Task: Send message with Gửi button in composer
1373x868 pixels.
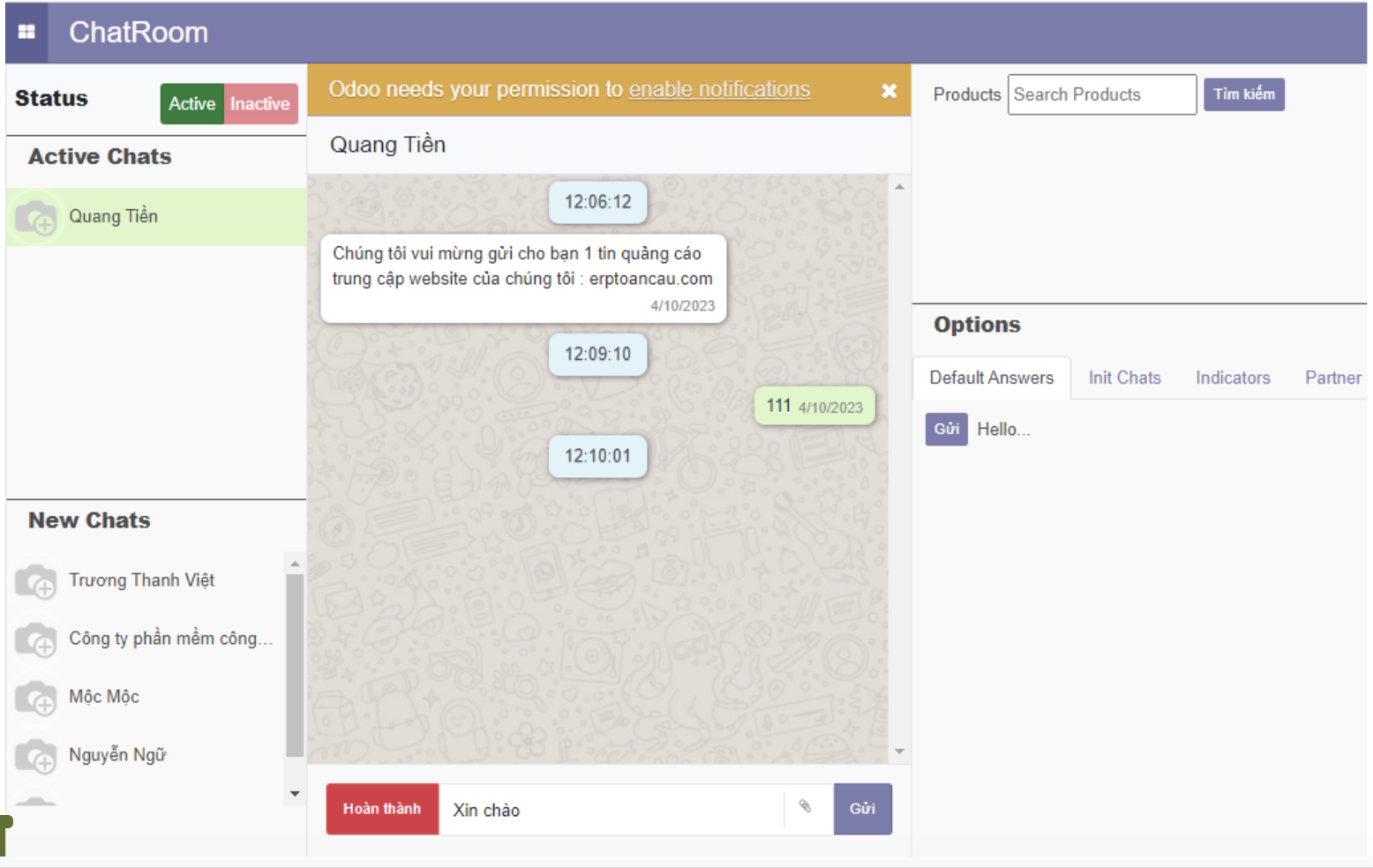Action: [863, 809]
